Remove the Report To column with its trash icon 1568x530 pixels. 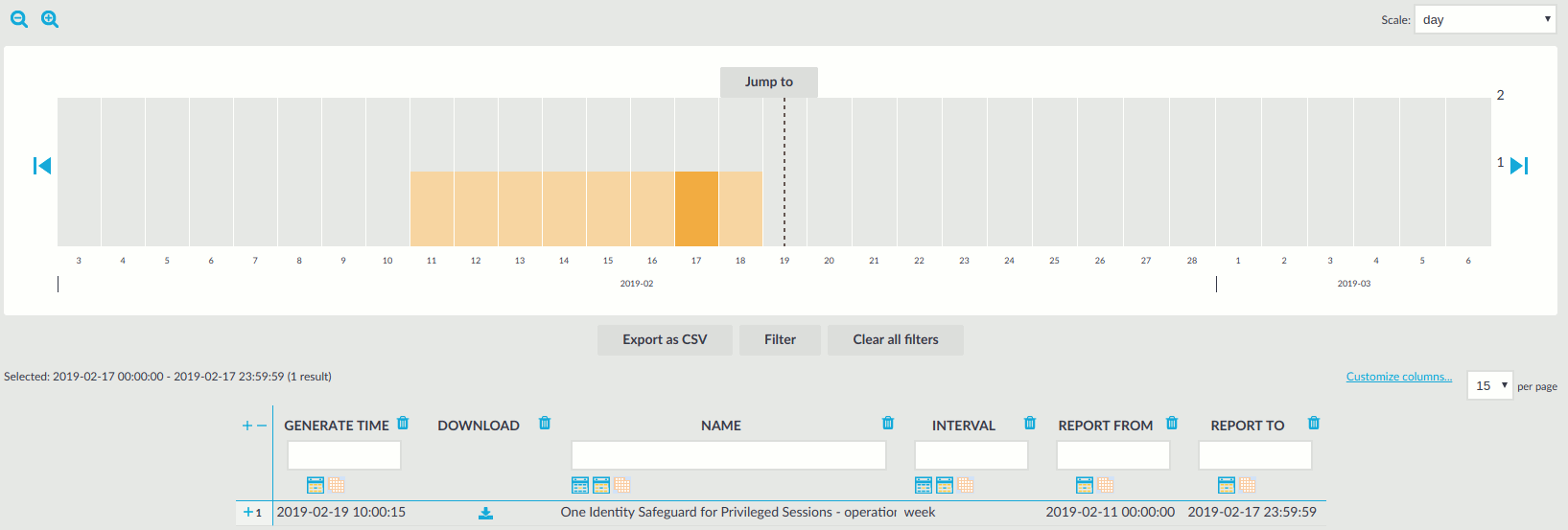(1314, 423)
